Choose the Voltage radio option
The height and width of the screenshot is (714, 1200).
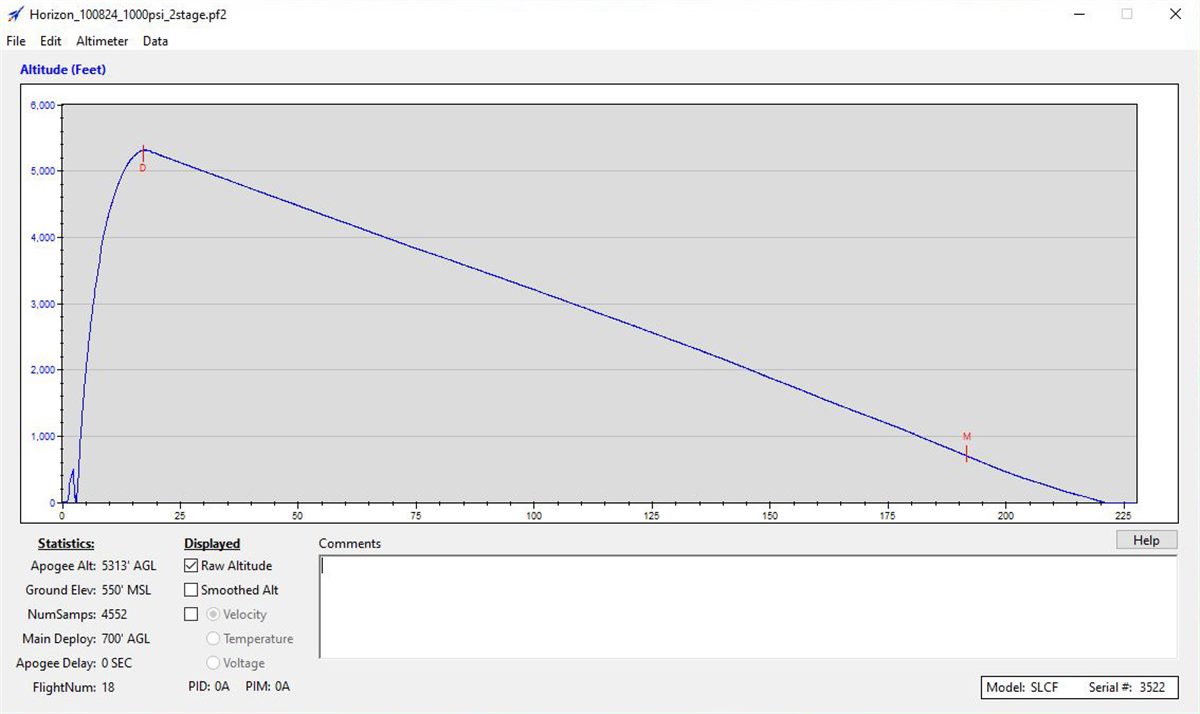213,663
